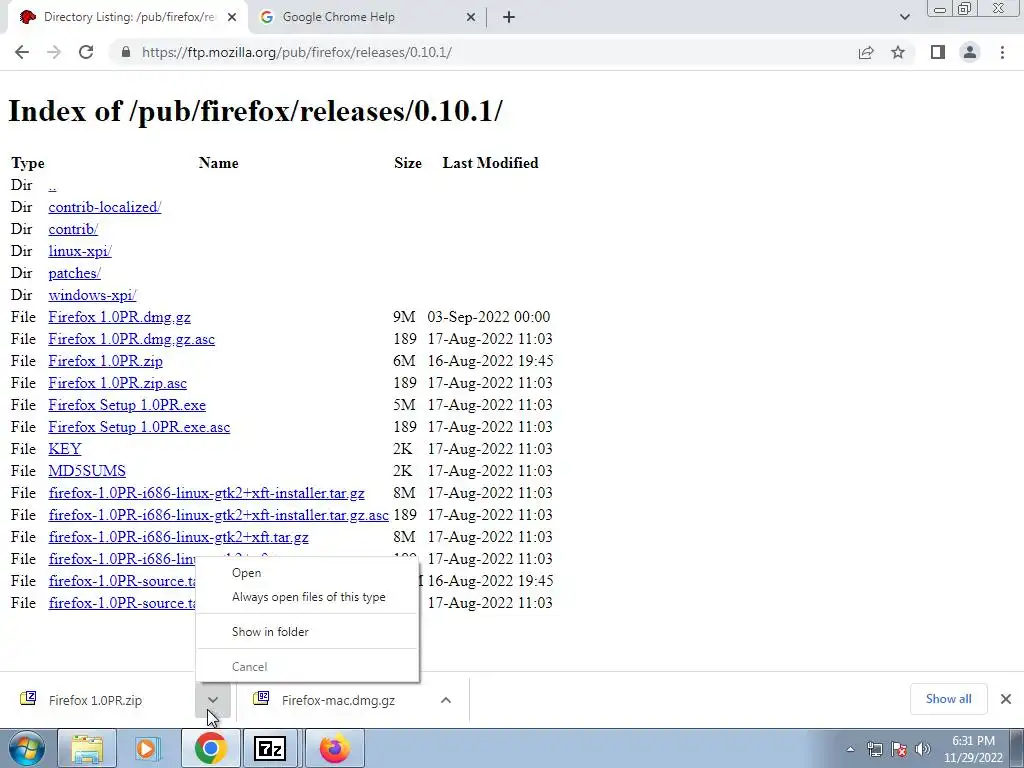Open Windows Media Player from taskbar
The width and height of the screenshot is (1024, 768).
[x=148, y=749]
